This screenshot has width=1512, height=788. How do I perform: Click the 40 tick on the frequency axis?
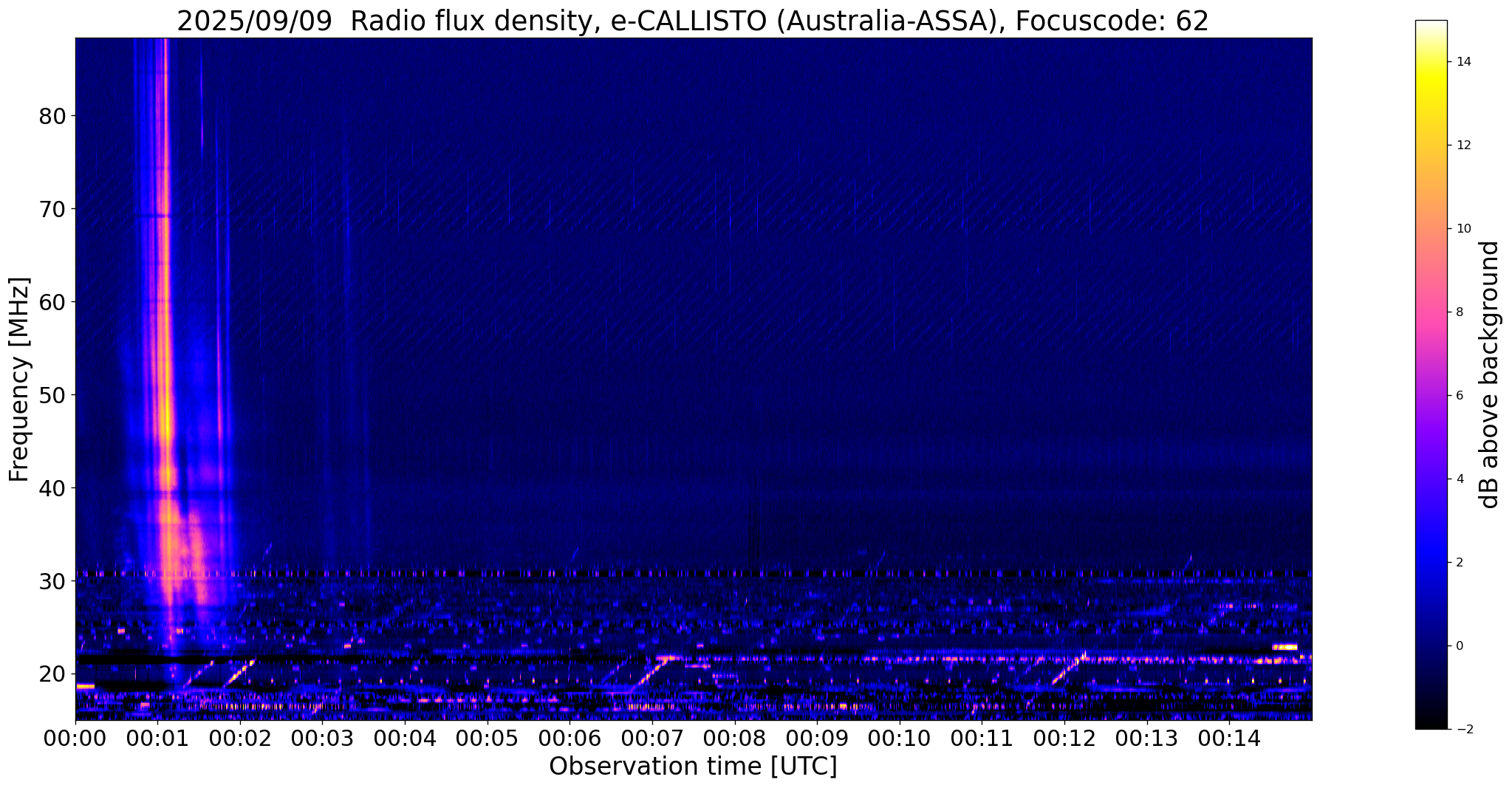(51, 488)
